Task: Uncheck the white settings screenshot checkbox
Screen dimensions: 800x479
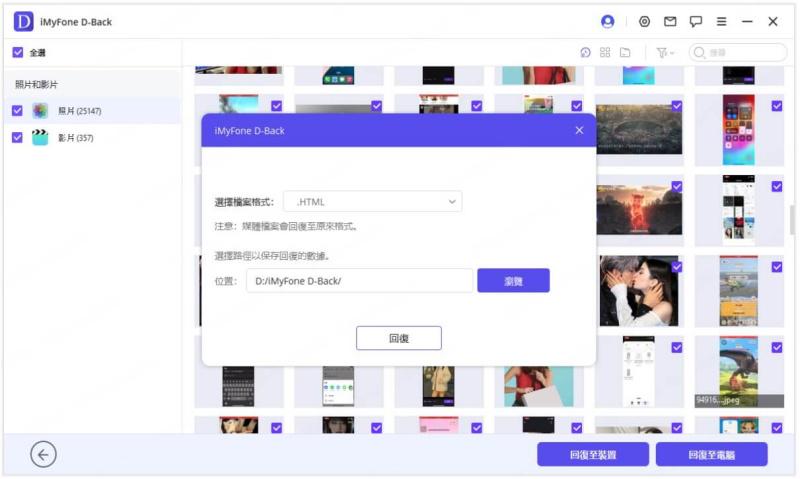Action: (677, 347)
